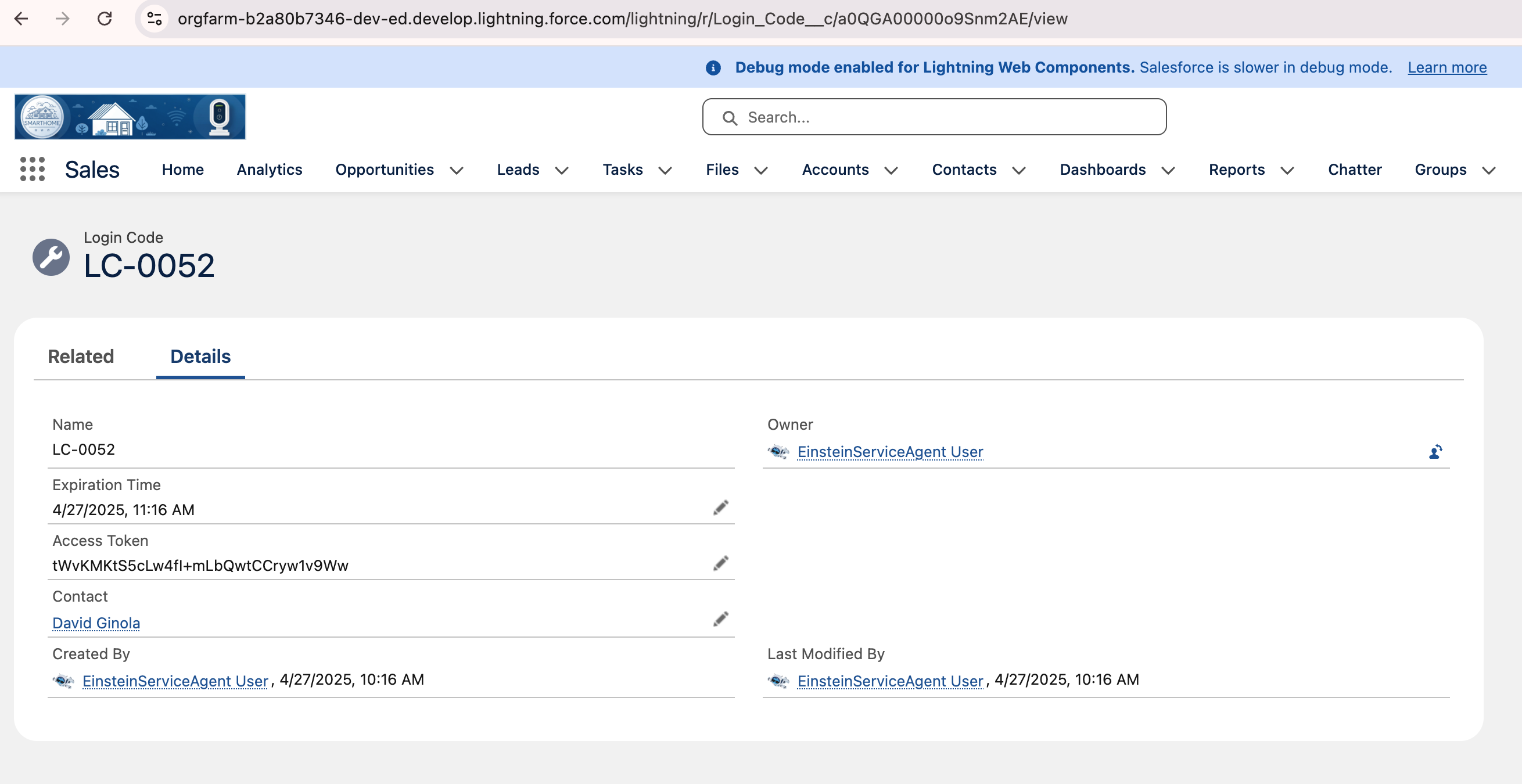
Task: Open the Chatter nav item
Action: point(1354,170)
